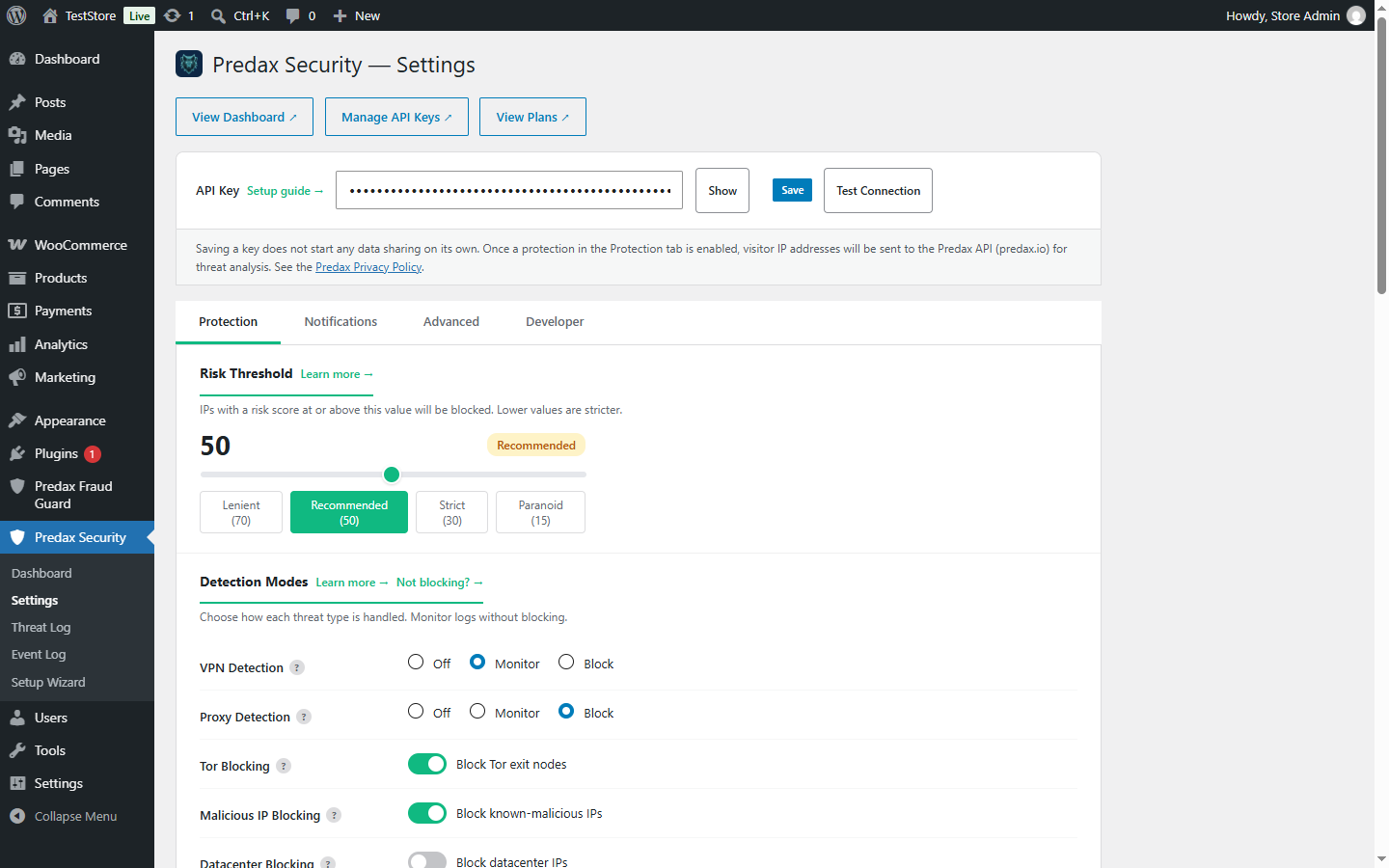The width and height of the screenshot is (1389, 868).
Task: Click the Plugins plug icon
Action: coord(17,453)
